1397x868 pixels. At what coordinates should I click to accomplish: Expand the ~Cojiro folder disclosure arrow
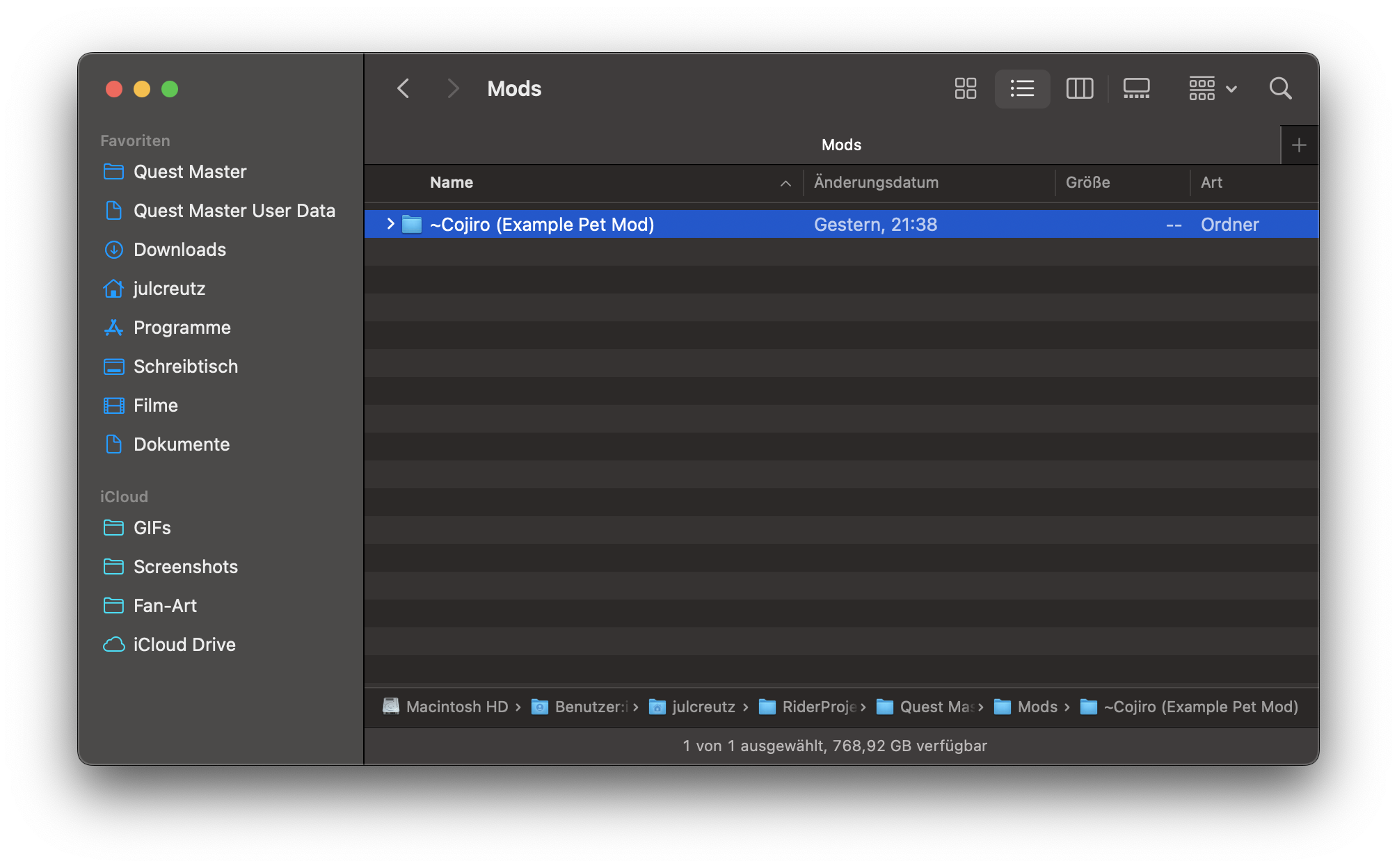390,224
